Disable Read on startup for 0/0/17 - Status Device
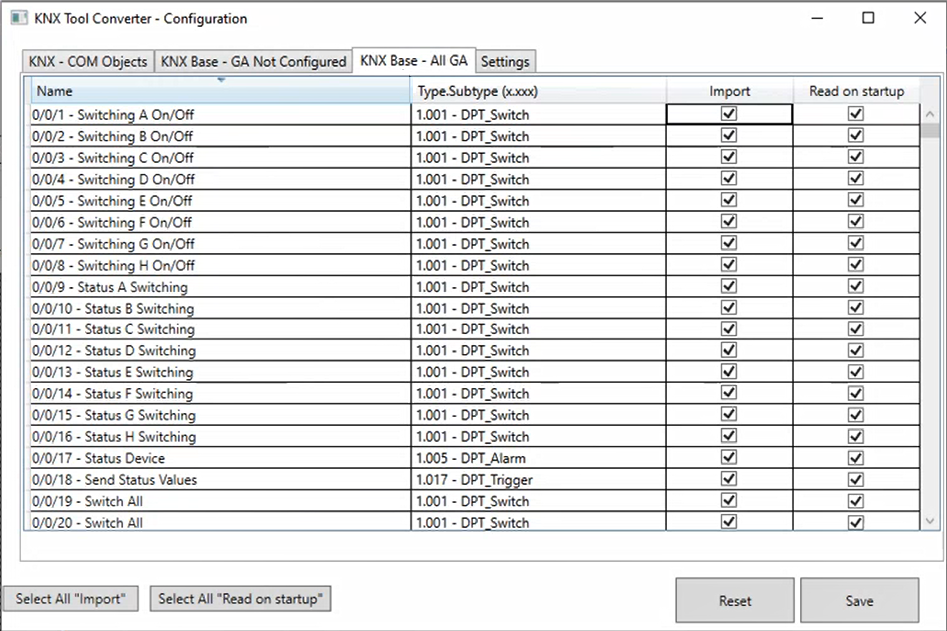The image size is (947, 631). click(855, 458)
